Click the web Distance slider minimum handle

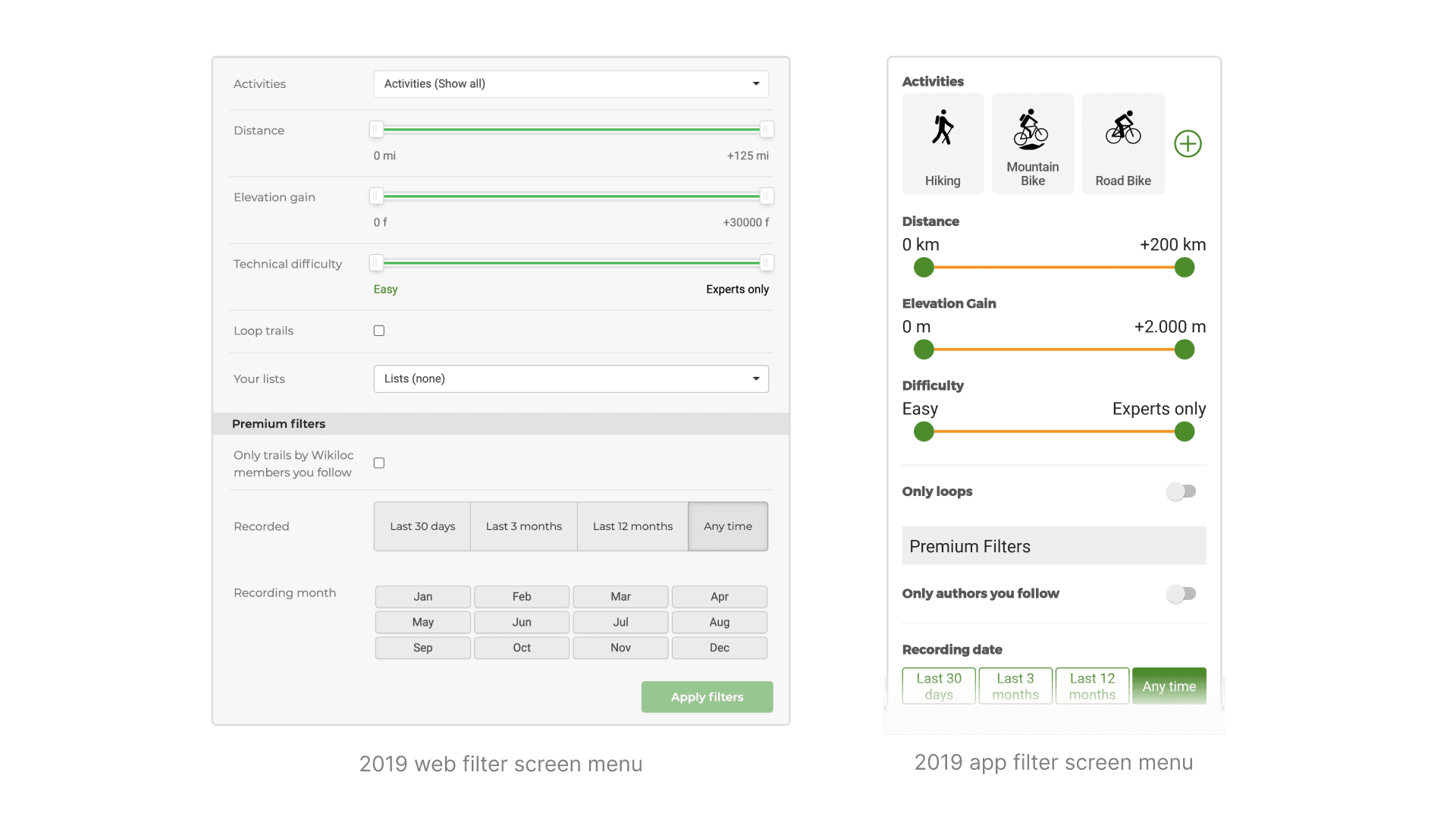pyautogui.click(x=376, y=130)
